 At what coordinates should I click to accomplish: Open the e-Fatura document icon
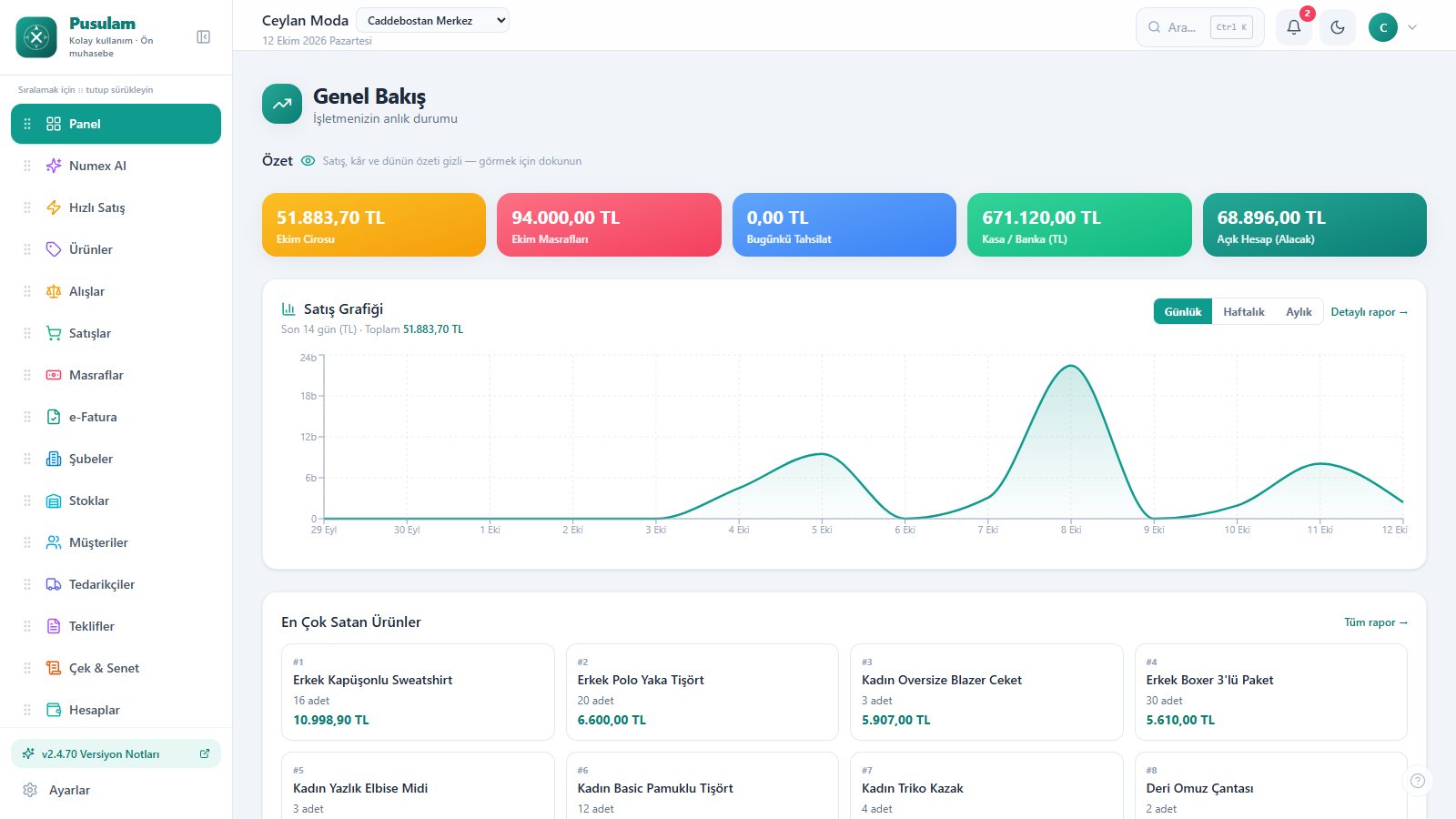pos(54,417)
